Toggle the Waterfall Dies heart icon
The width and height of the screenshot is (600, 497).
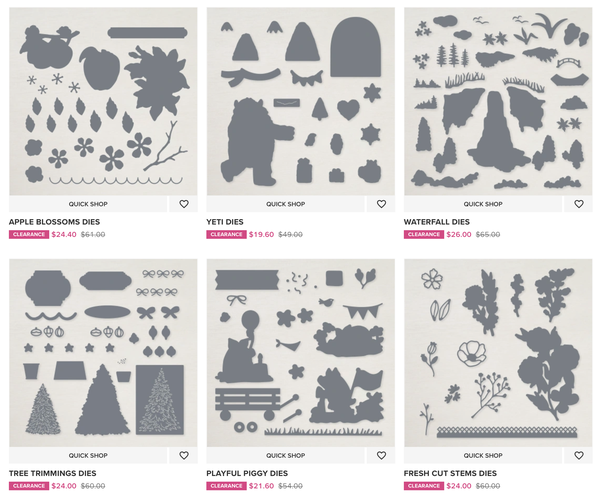(579, 204)
